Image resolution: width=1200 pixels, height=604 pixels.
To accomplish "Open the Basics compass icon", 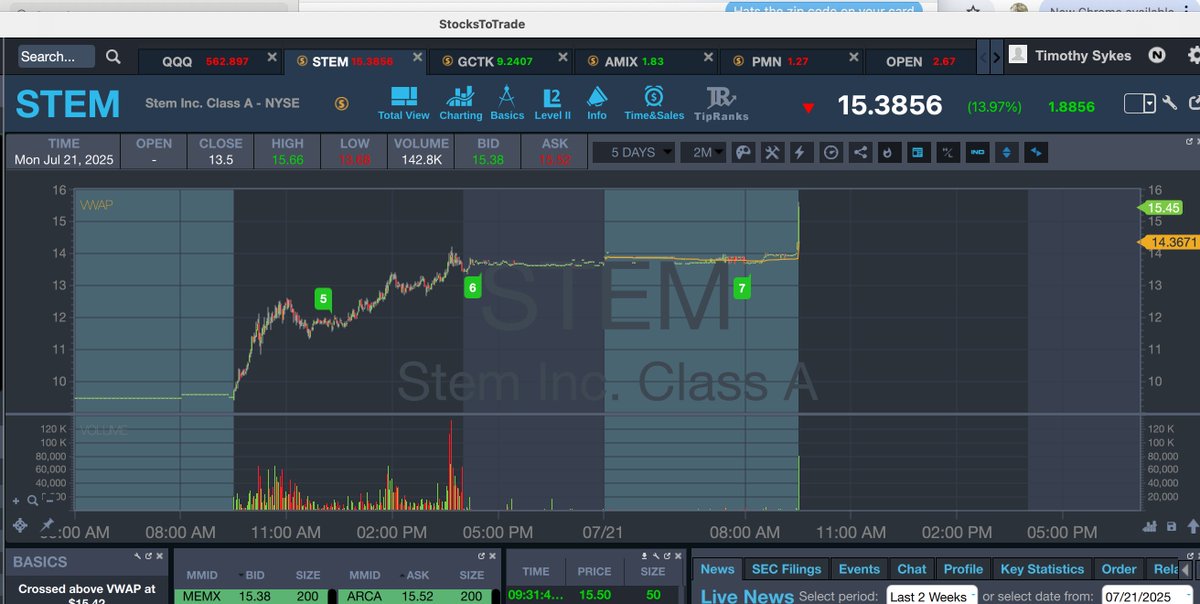I will coord(507,103).
